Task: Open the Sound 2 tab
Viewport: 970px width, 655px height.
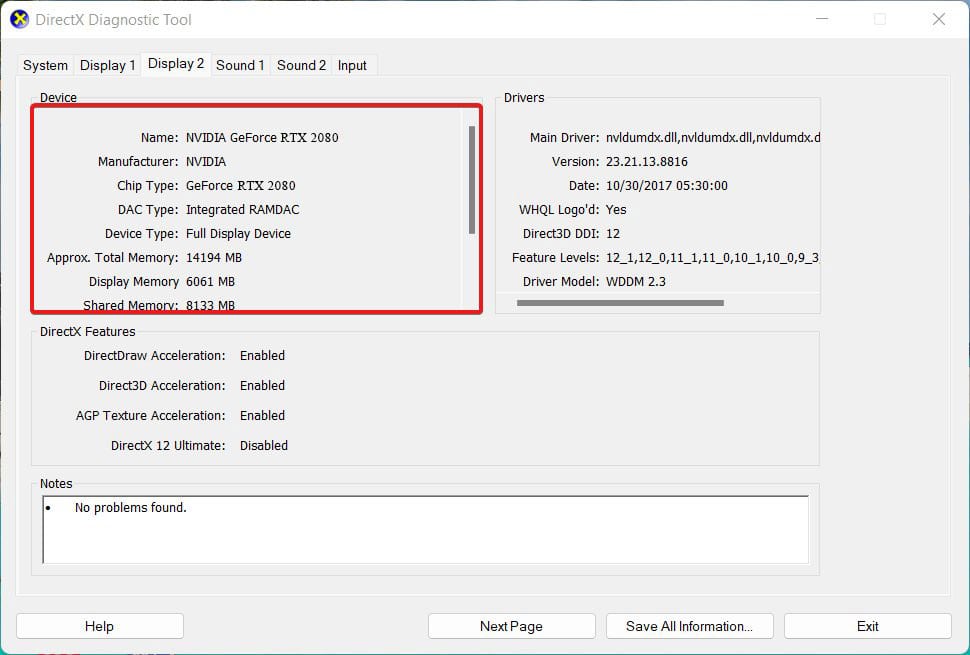Action: coord(301,65)
